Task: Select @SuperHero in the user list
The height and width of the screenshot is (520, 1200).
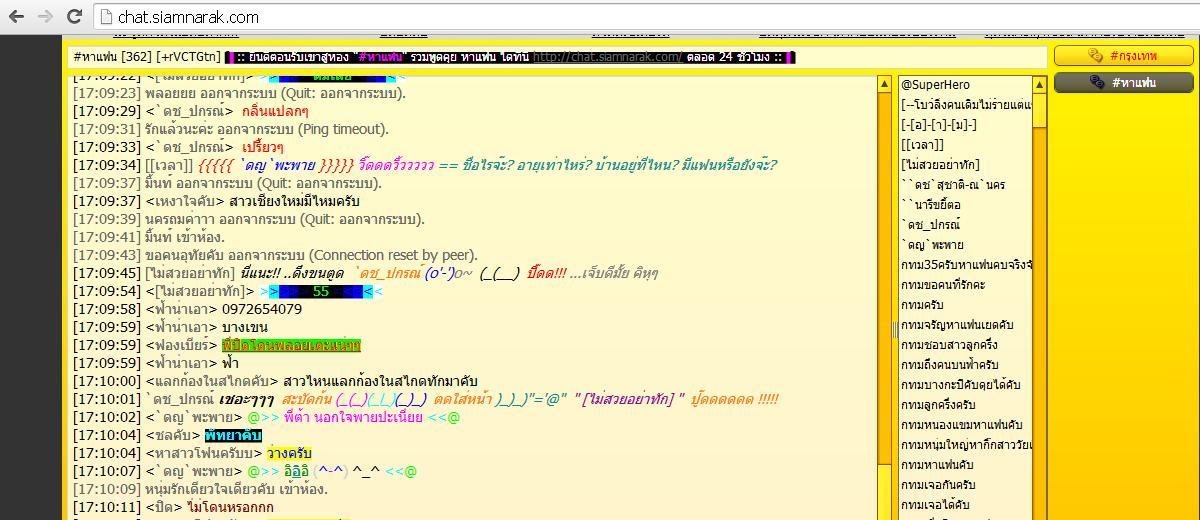Action: click(935, 85)
